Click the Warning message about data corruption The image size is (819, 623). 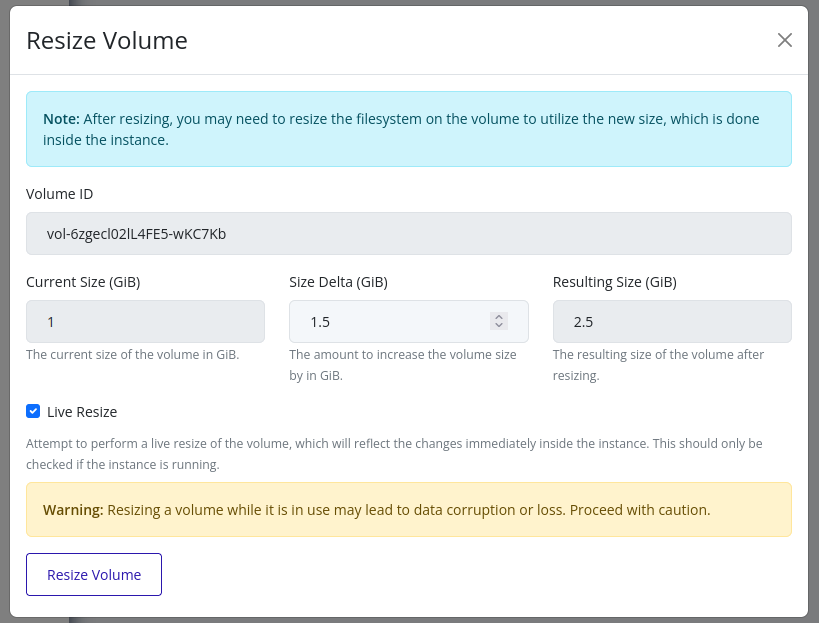pyautogui.click(x=409, y=510)
